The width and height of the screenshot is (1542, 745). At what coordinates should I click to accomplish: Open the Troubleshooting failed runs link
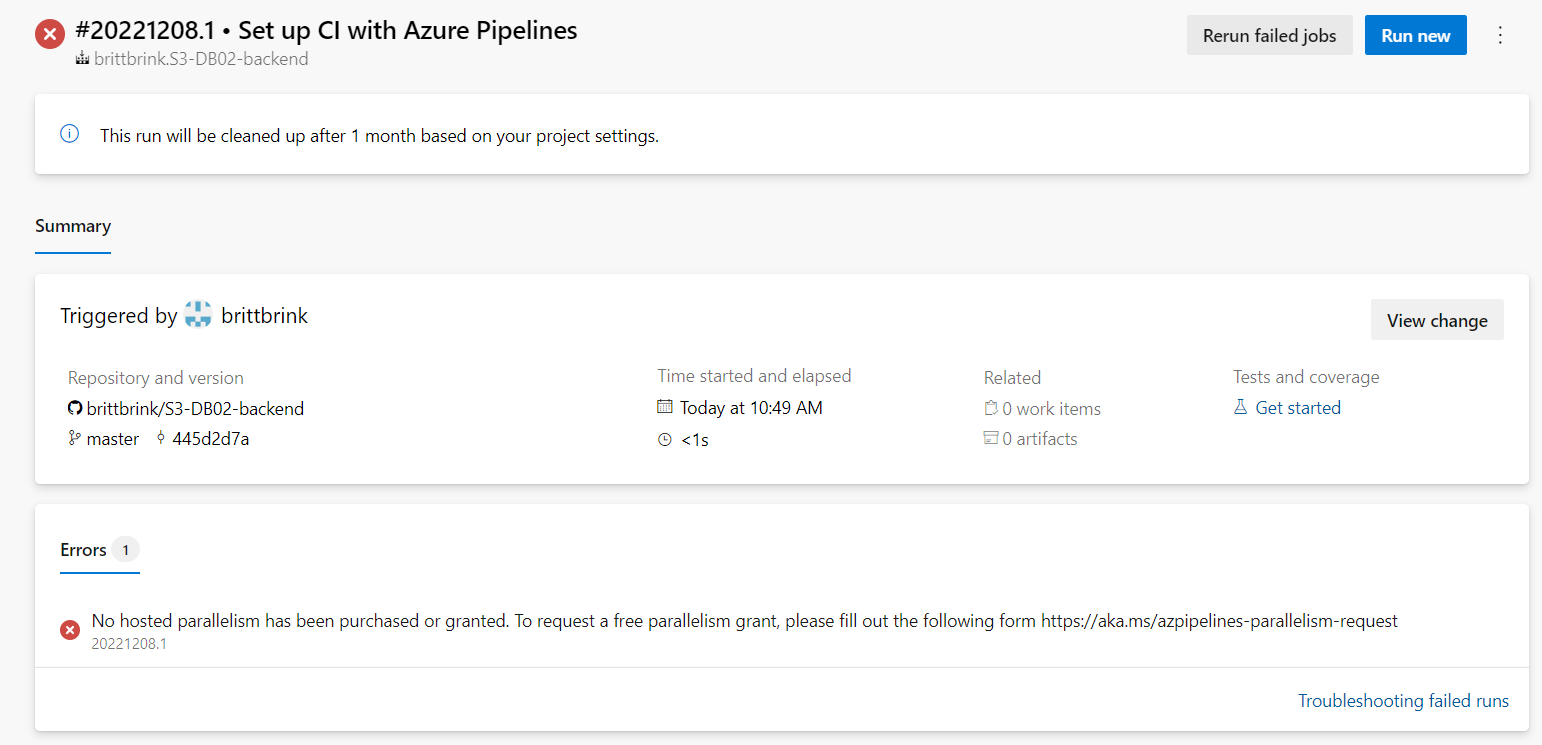click(x=1403, y=701)
